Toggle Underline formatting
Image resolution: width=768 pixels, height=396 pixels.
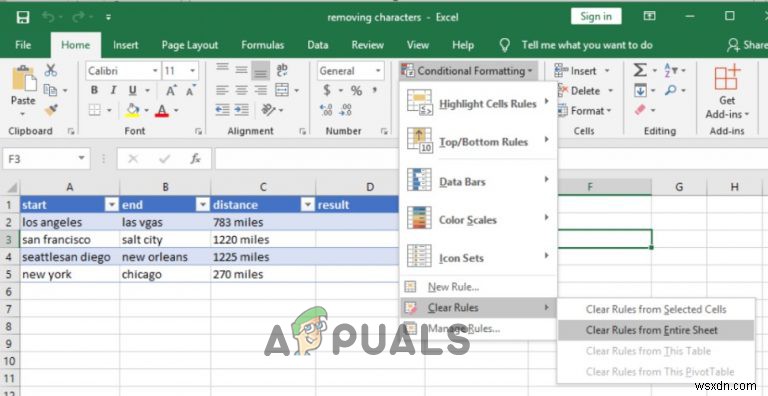coord(132,91)
